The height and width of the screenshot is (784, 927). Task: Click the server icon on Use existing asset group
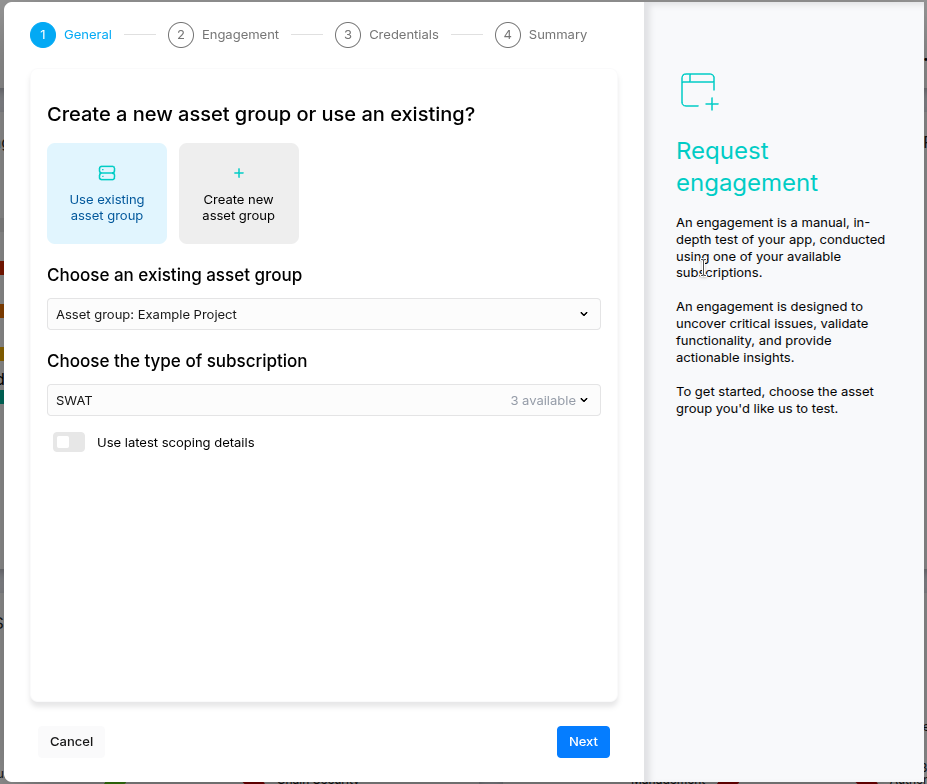tap(107, 173)
